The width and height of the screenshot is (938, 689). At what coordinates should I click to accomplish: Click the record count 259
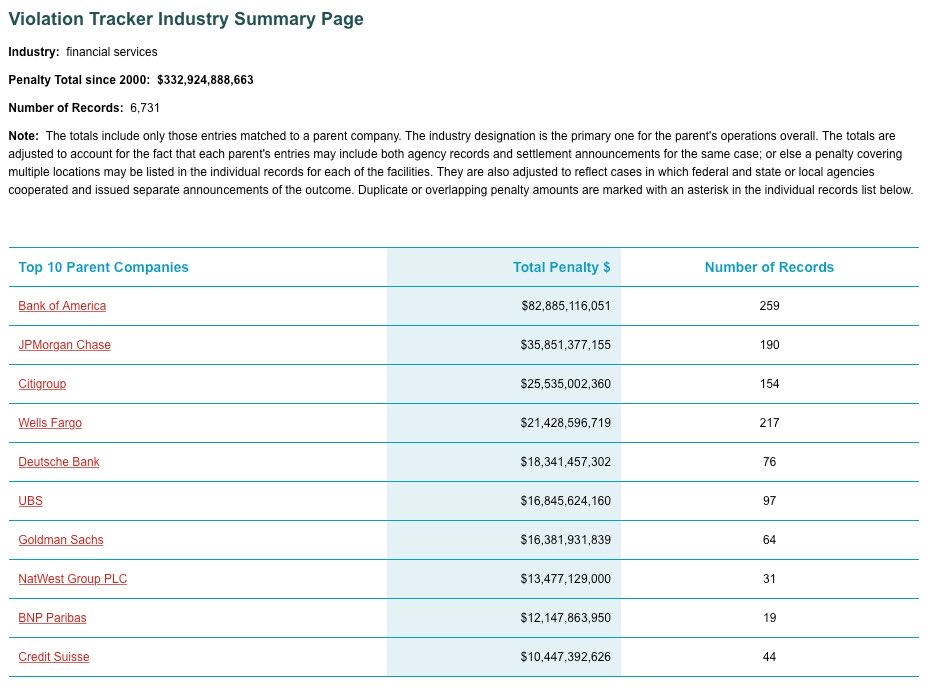click(x=769, y=306)
